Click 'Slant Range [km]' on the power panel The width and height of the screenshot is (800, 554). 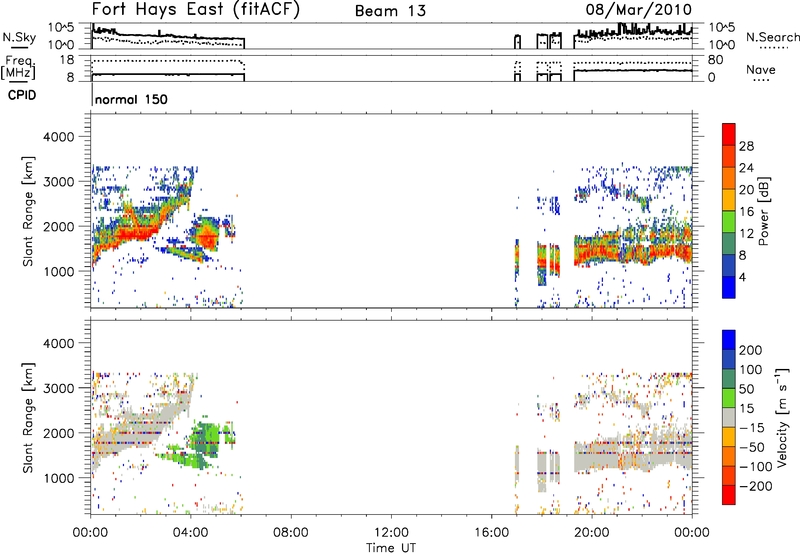pyautogui.click(x=28, y=211)
